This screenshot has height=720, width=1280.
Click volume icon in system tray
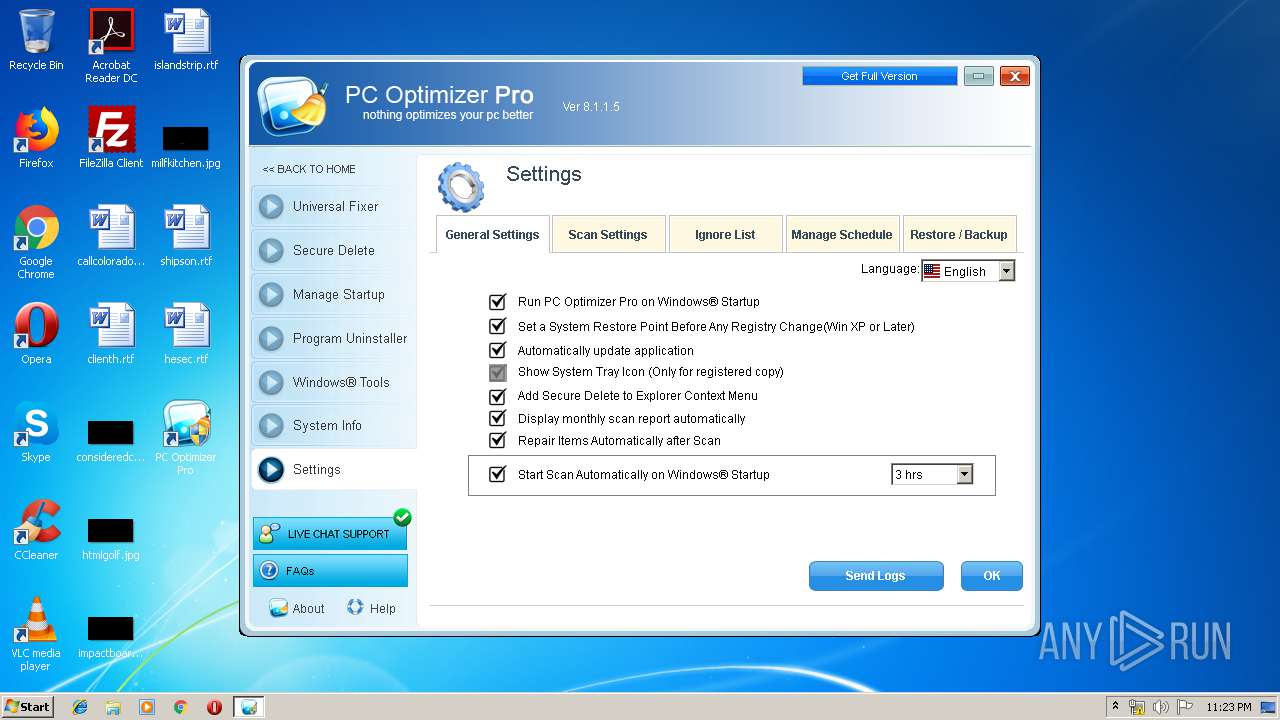1161,707
